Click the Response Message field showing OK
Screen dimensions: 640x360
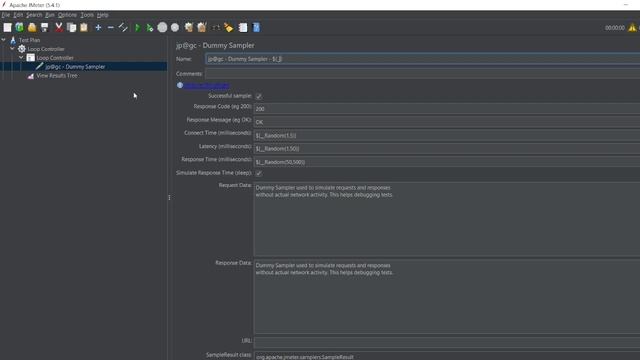coord(447,122)
